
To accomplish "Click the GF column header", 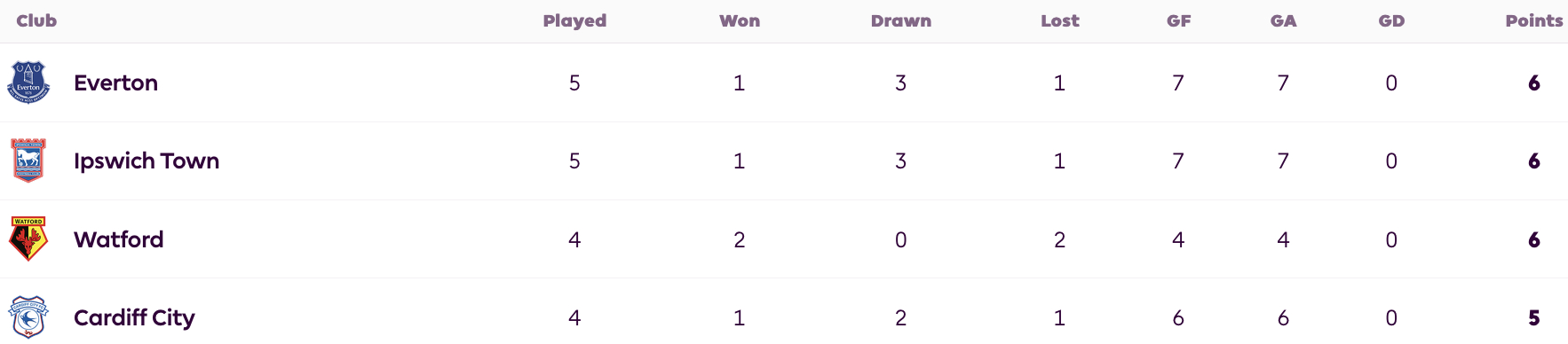I will [x=1179, y=20].
